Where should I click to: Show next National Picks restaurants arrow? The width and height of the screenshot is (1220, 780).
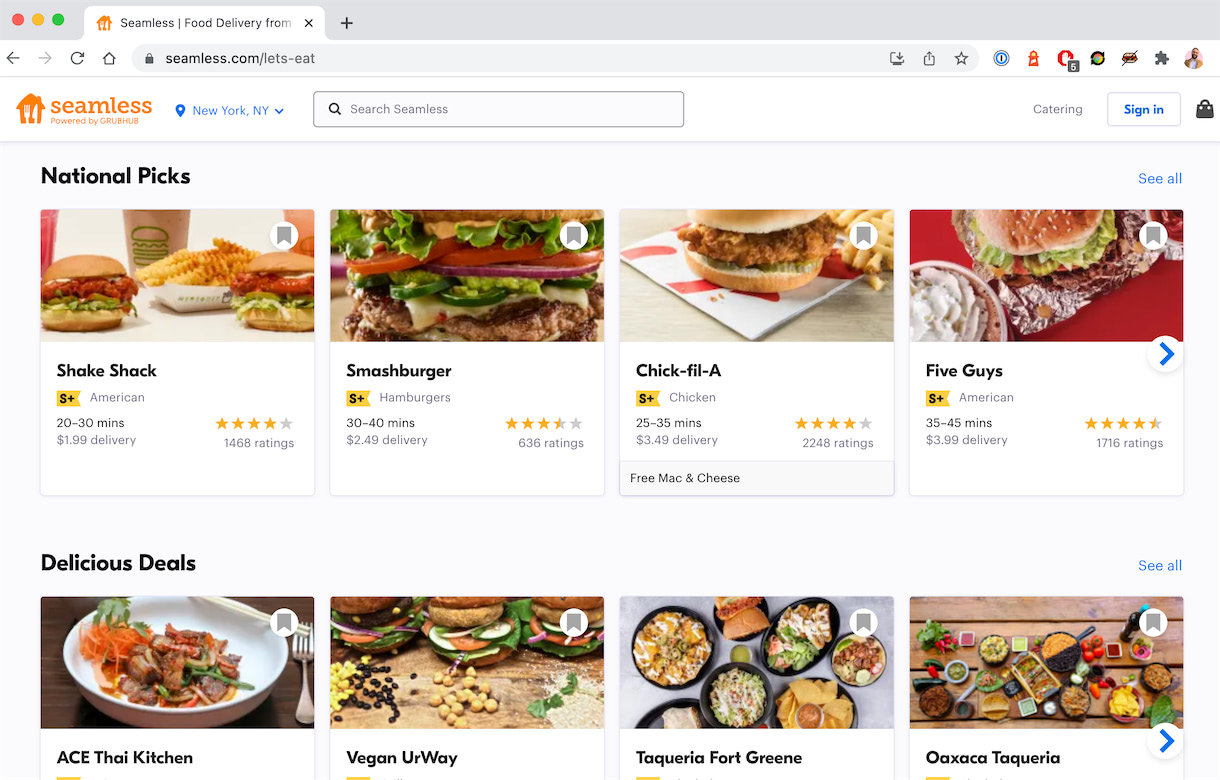1165,353
